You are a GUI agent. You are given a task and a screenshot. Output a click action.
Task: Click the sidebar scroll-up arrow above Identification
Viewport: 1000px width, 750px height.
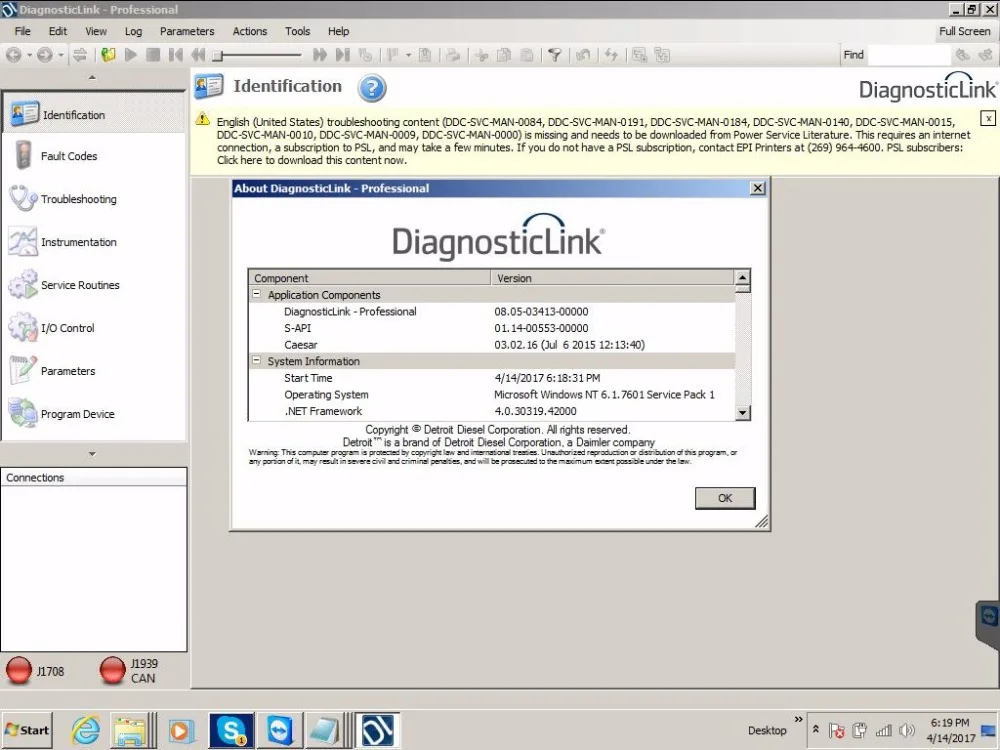pos(92,78)
